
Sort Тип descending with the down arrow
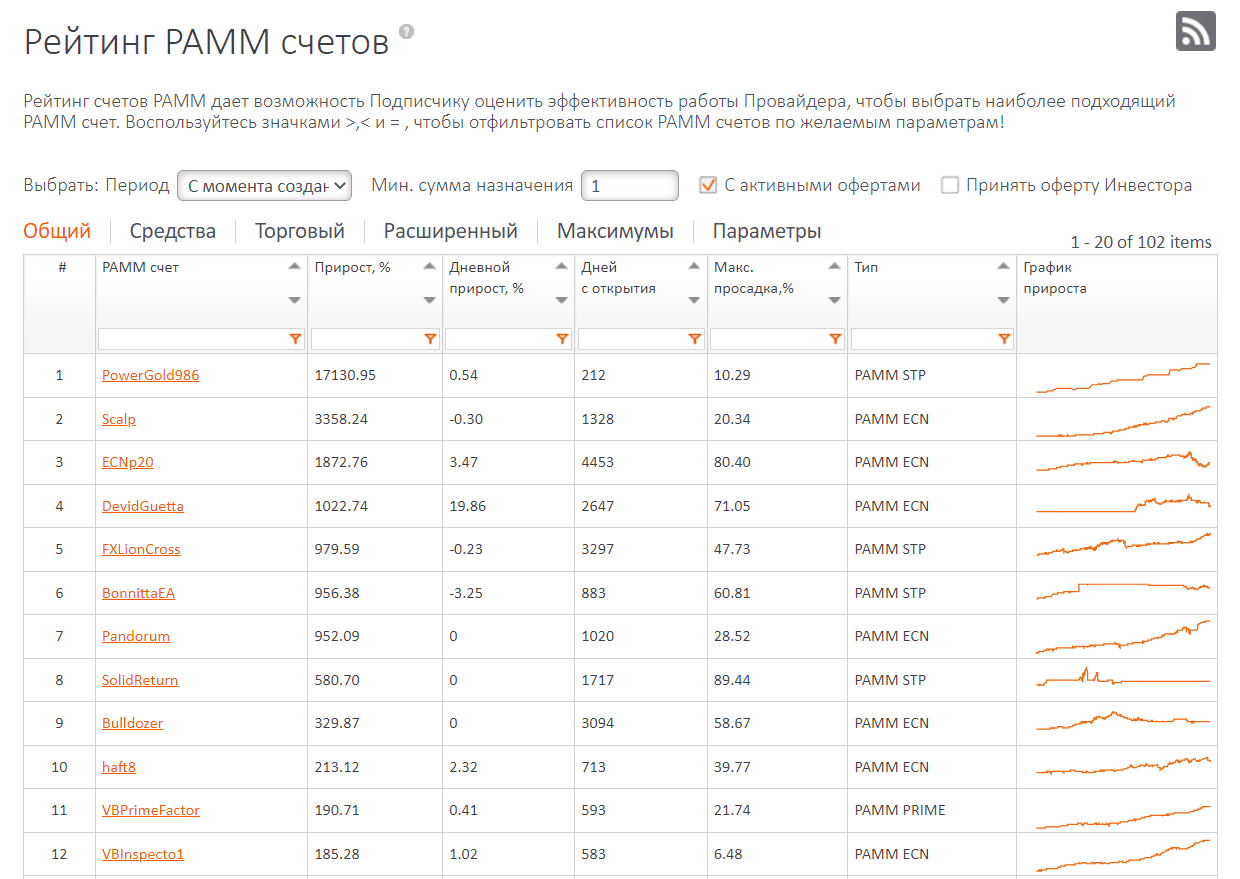click(1003, 301)
